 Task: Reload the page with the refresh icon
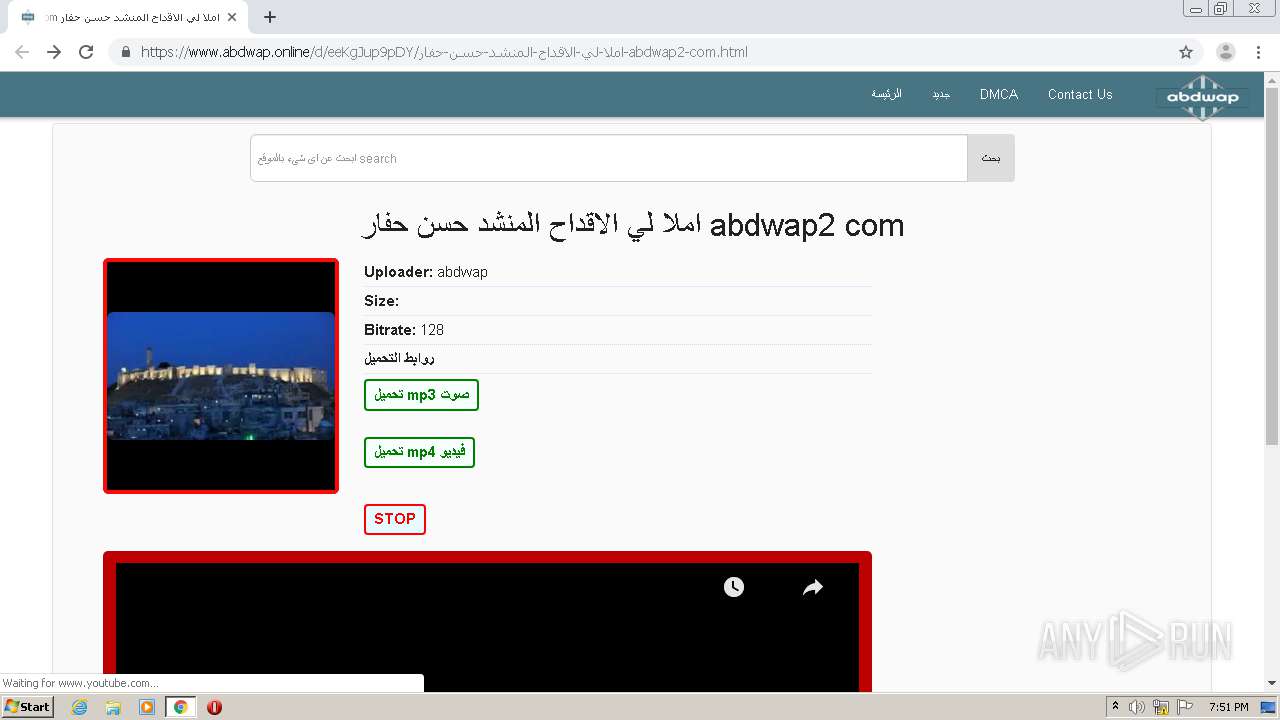[x=86, y=52]
